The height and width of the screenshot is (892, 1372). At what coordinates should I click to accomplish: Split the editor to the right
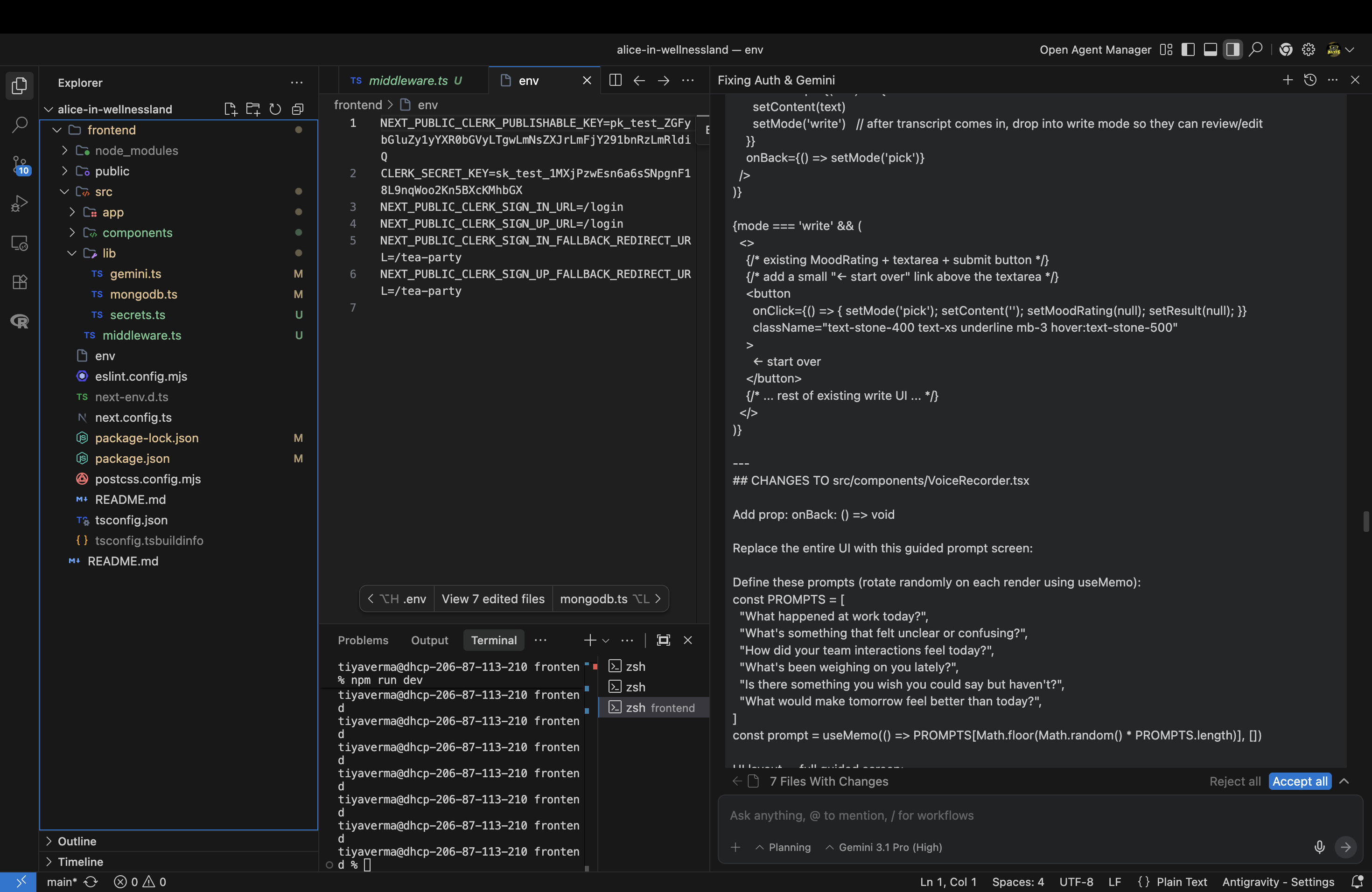pyautogui.click(x=615, y=80)
